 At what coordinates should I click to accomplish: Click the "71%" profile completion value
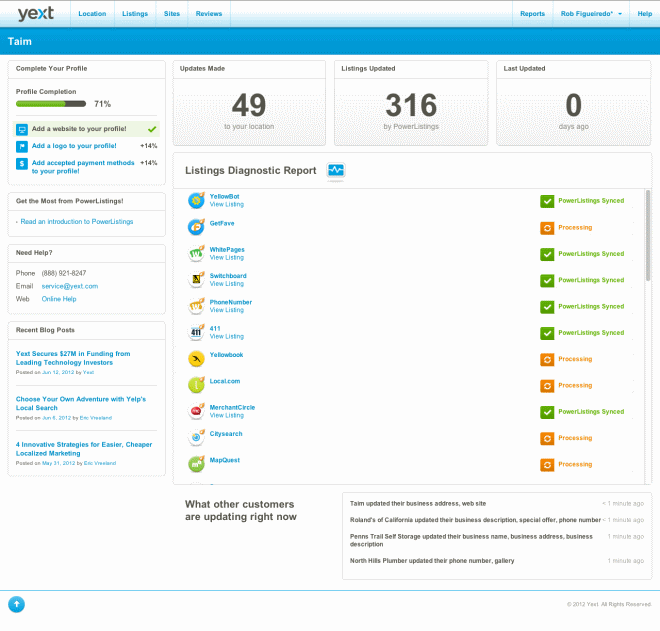[x=102, y=104]
